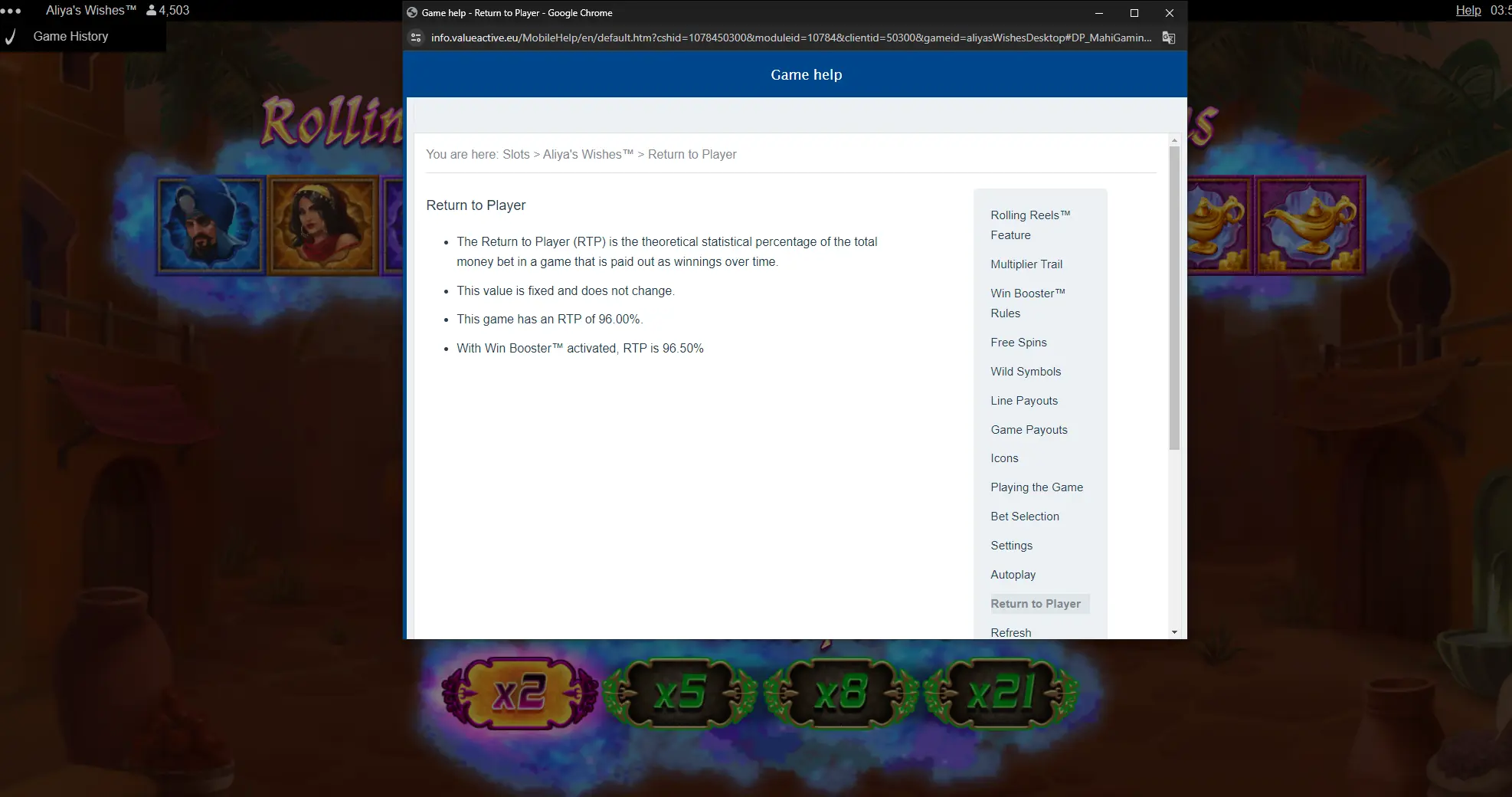1512x797 pixels.
Task: Click the player count icon beside 4,503
Action: tap(151, 11)
